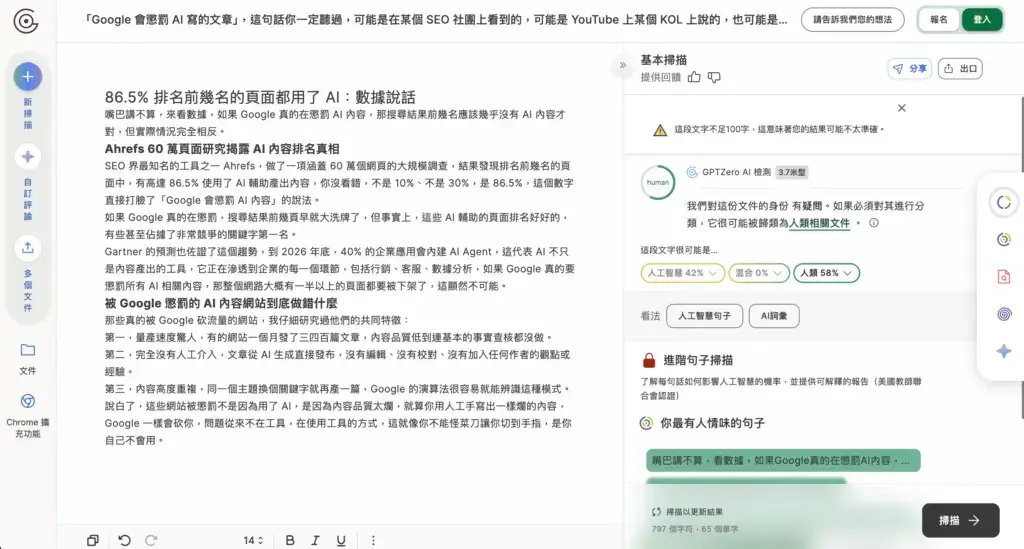Toggle bold formatting in editor toolbar
This screenshot has height=549, width=1024.
(290, 540)
